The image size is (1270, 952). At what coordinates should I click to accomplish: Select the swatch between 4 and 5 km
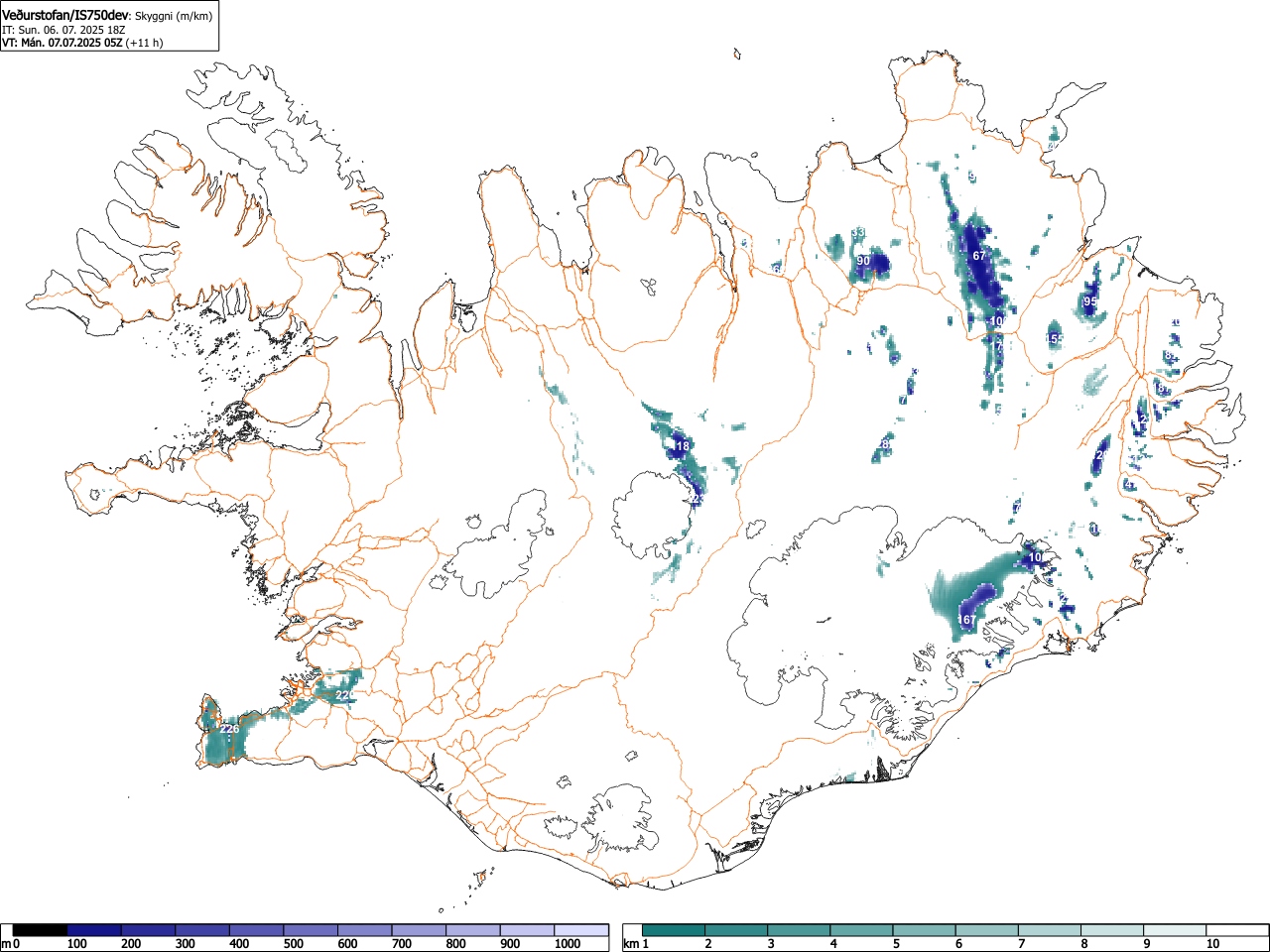click(862, 930)
